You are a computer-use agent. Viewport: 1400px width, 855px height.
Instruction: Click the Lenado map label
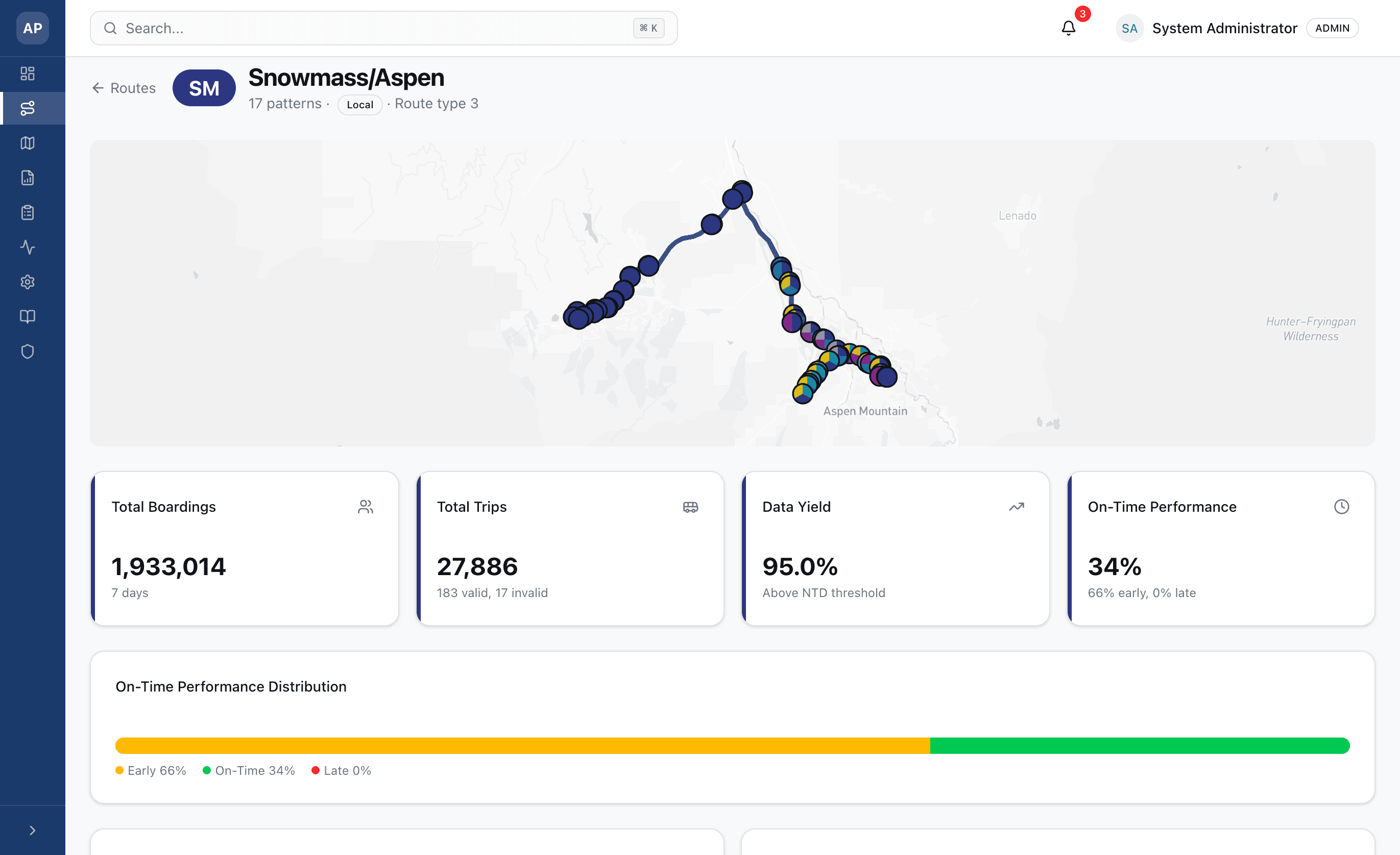coord(1017,216)
